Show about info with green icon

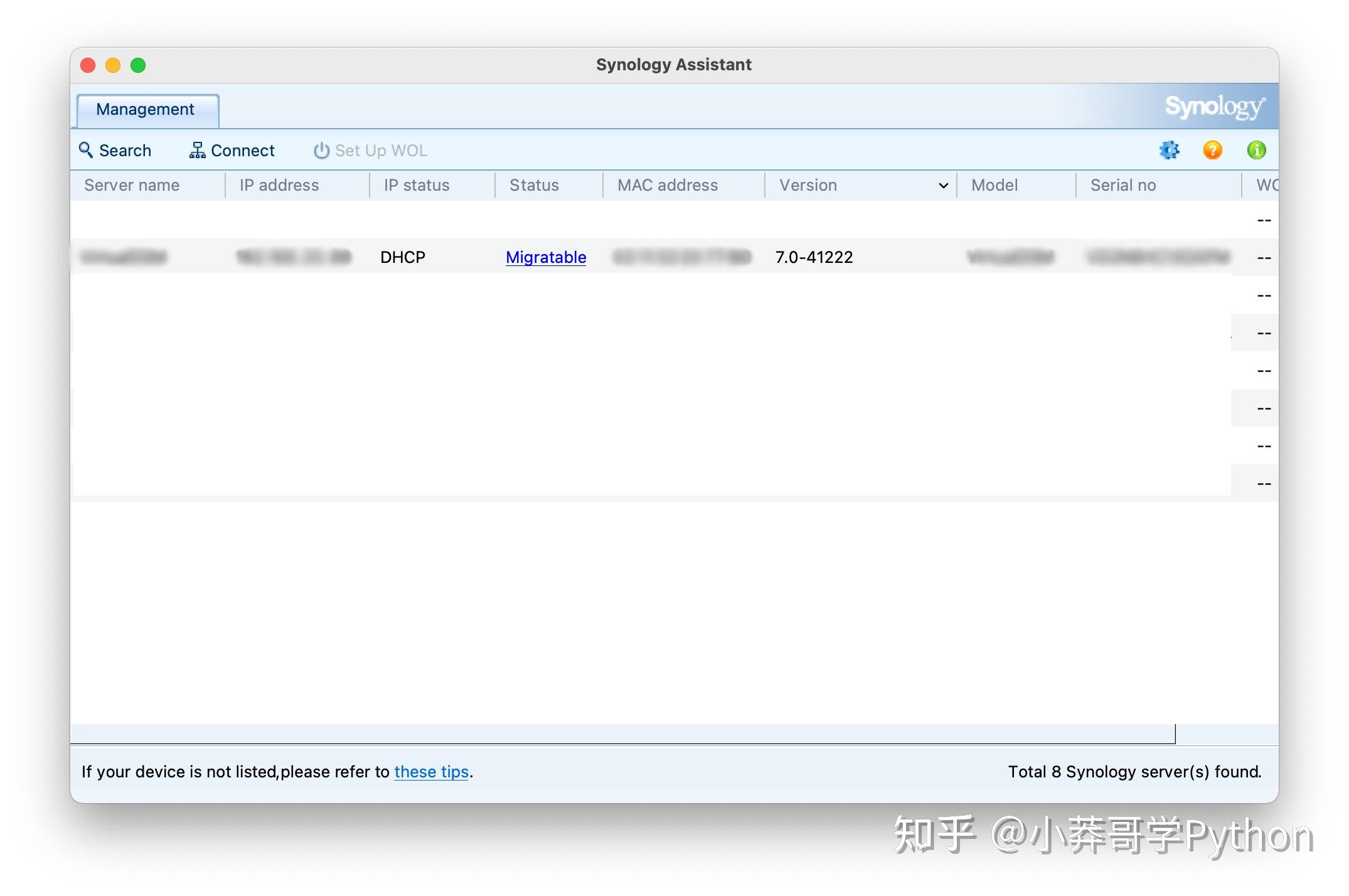click(1256, 150)
